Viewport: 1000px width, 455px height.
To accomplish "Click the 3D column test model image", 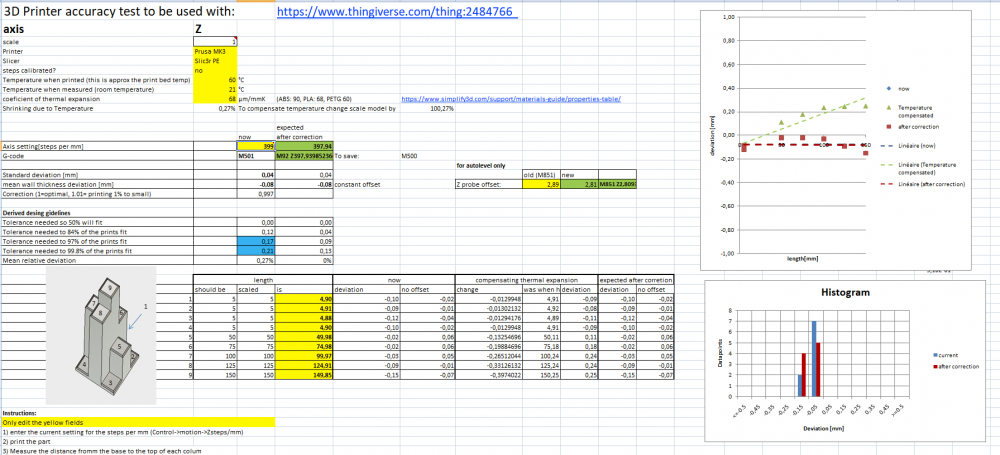I will (x=101, y=336).
